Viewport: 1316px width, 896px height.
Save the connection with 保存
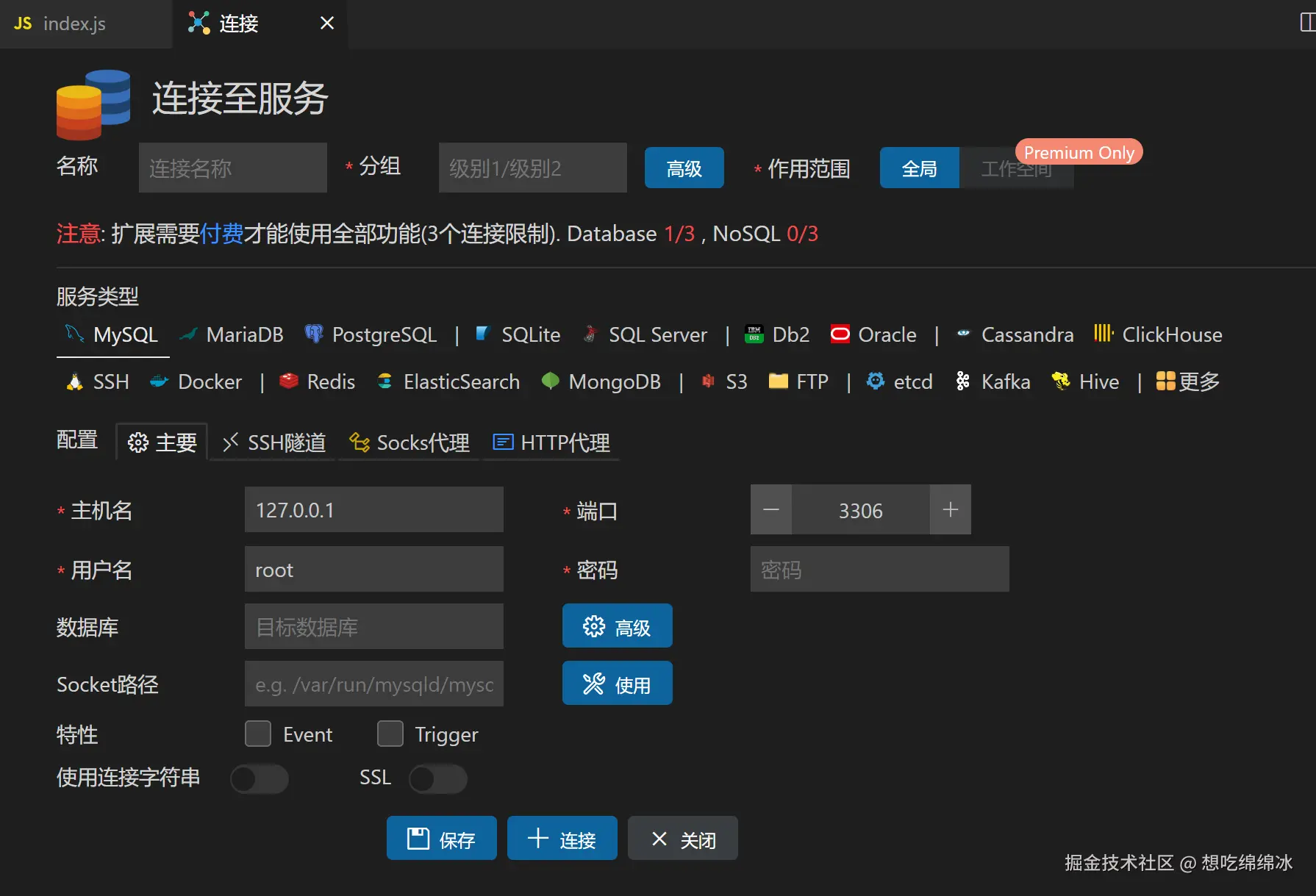pos(442,838)
